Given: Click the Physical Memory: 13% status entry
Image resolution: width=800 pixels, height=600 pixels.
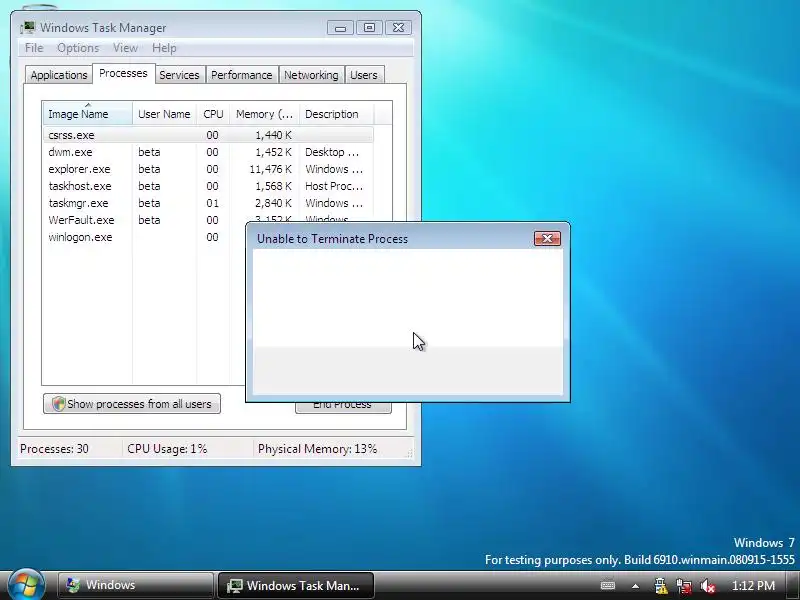Looking at the screenshot, I should (x=317, y=449).
